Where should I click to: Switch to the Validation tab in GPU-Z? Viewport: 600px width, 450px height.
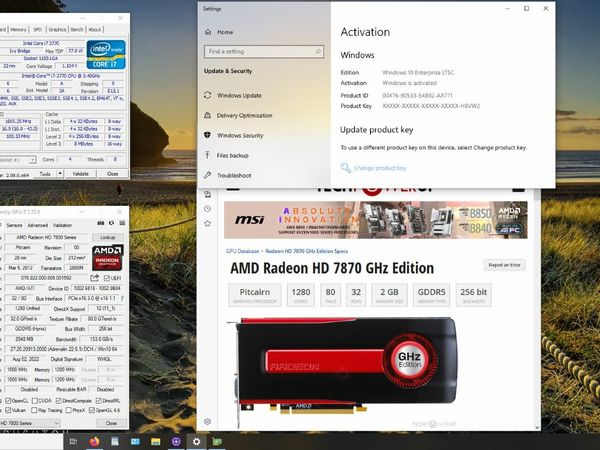click(62, 225)
